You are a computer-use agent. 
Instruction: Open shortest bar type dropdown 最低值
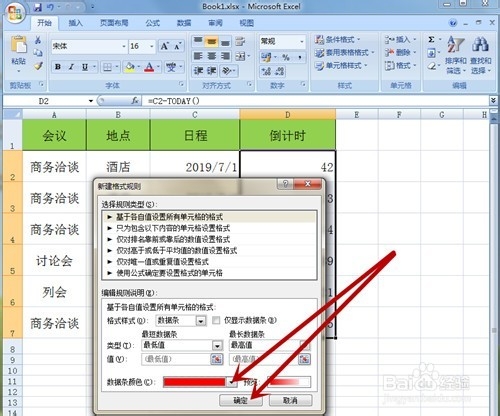click(217, 346)
